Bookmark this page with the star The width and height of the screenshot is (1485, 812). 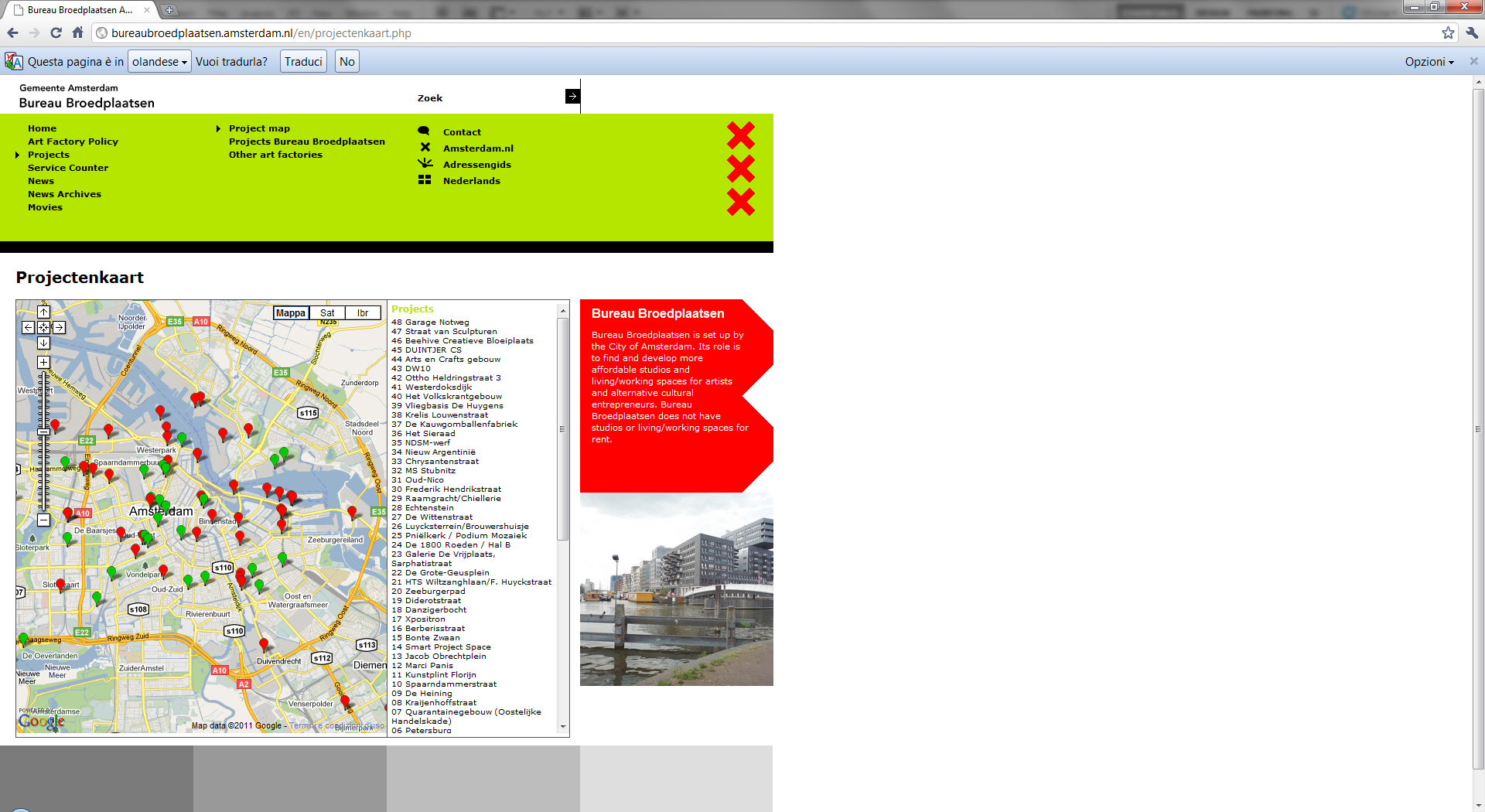(x=1448, y=32)
